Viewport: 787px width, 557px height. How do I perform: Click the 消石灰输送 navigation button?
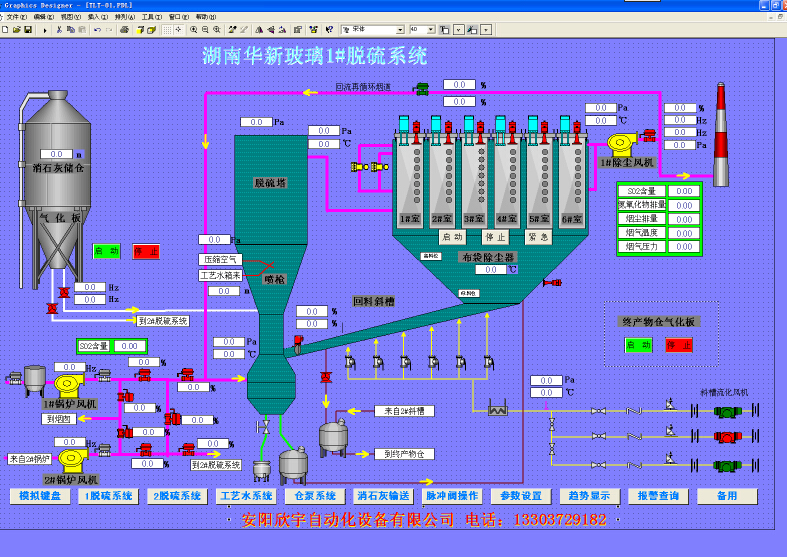point(384,496)
